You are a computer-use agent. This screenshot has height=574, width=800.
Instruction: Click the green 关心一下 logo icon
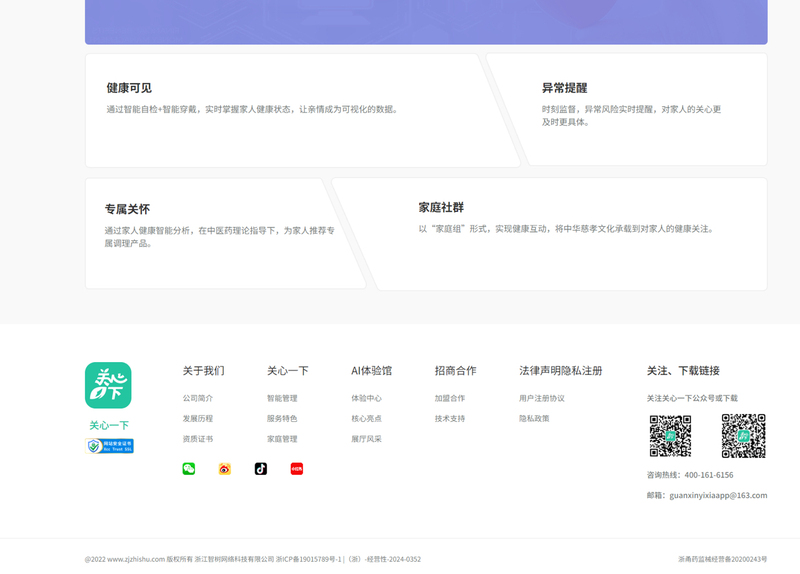[108, 385]
